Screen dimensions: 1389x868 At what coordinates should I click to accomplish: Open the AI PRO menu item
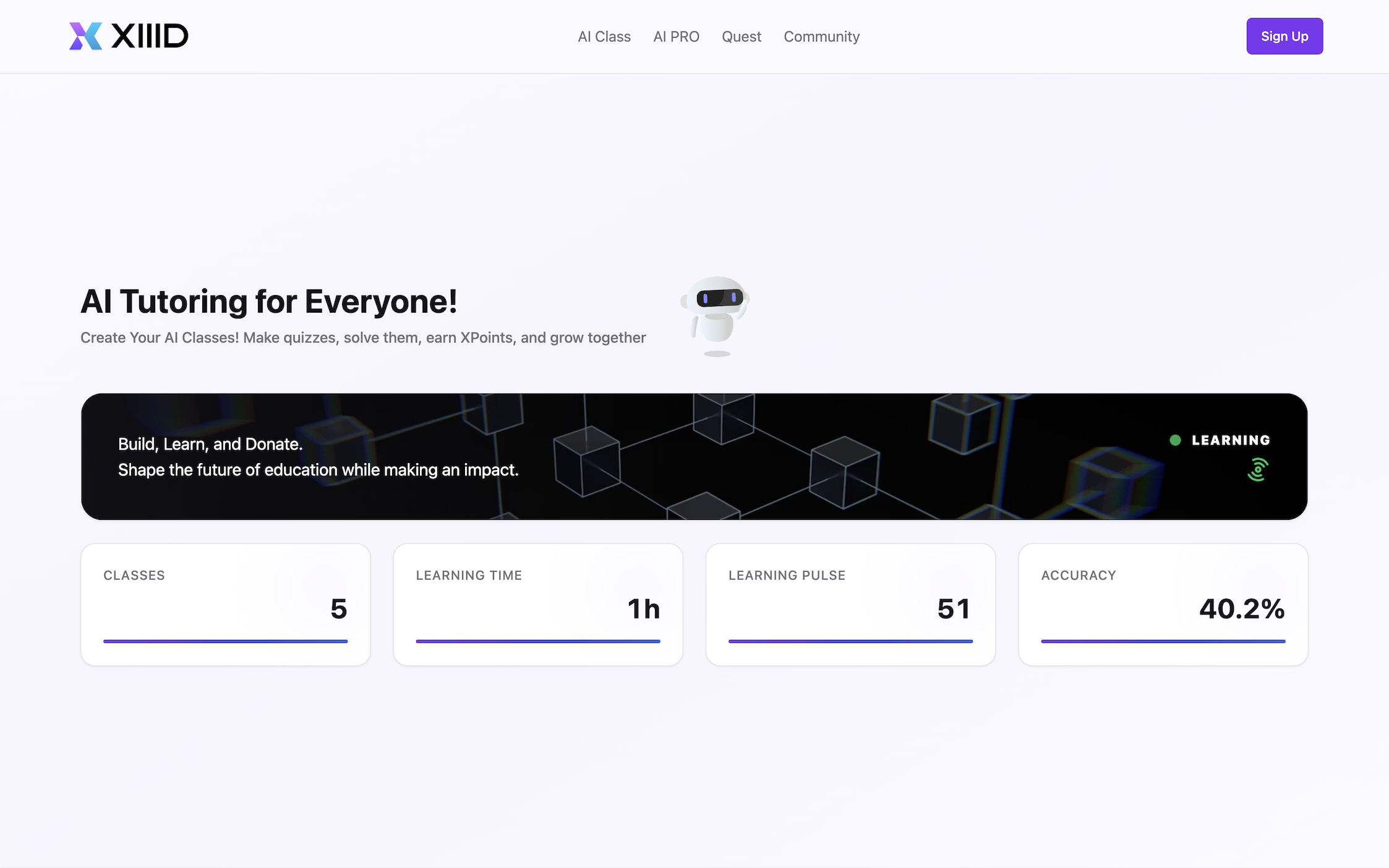(676, 36)
